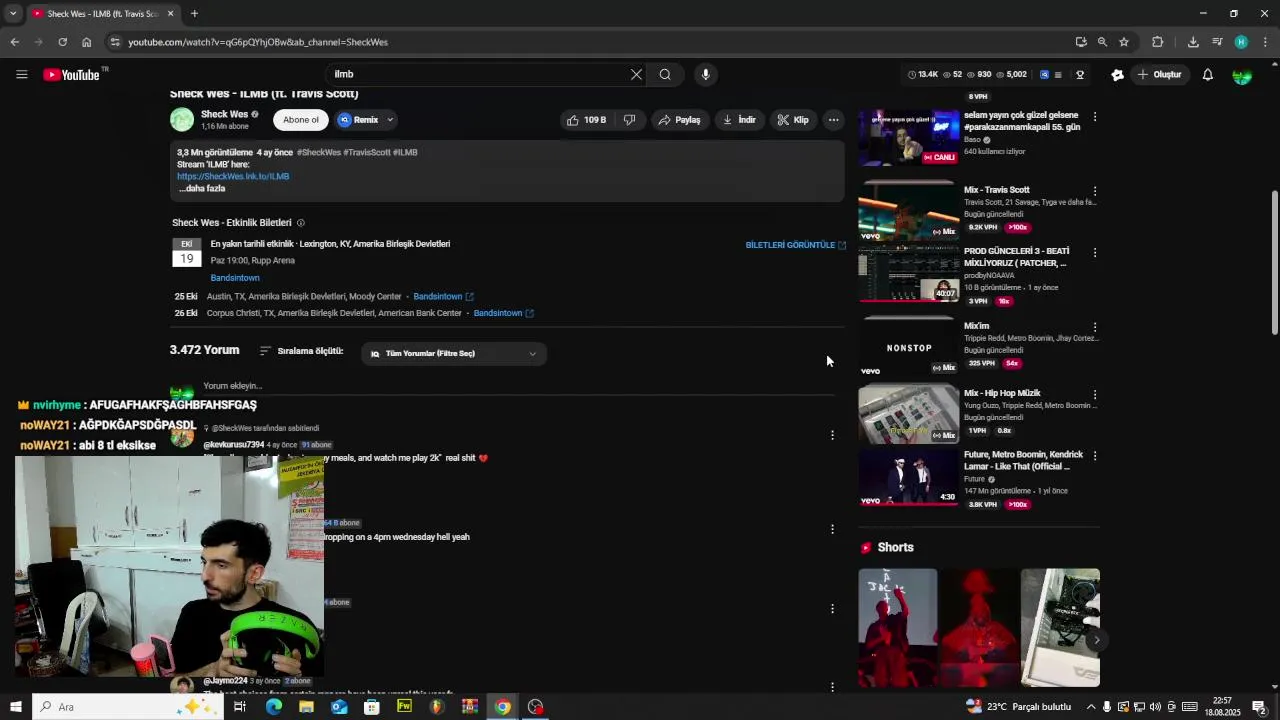Image resolution: width=1280 pixels, height=720 pixels.
Task: Go back in Chrome
Action: [x=15, y=42]
